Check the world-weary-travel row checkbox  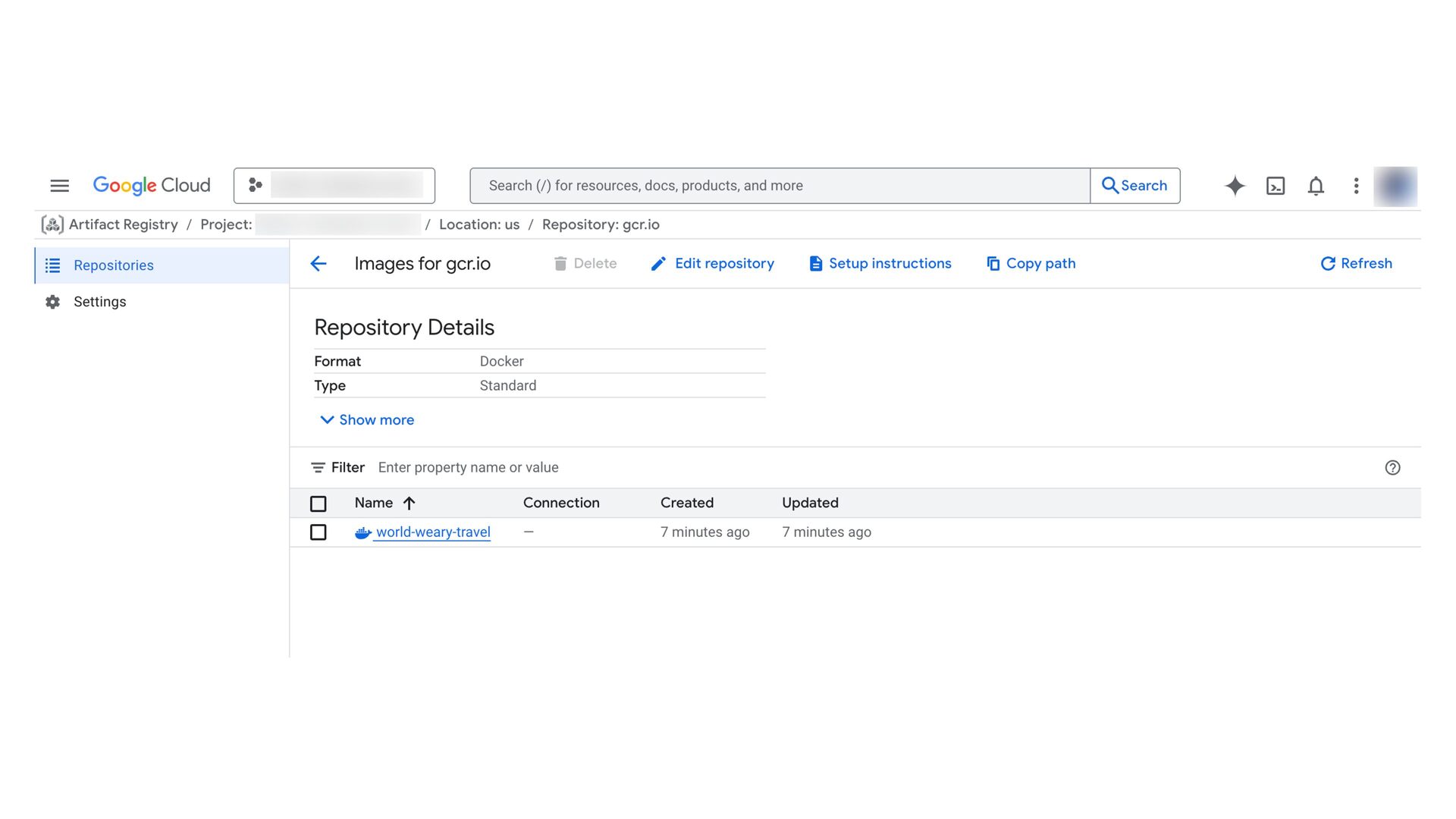pyautogui.click(x=318, y=532)
